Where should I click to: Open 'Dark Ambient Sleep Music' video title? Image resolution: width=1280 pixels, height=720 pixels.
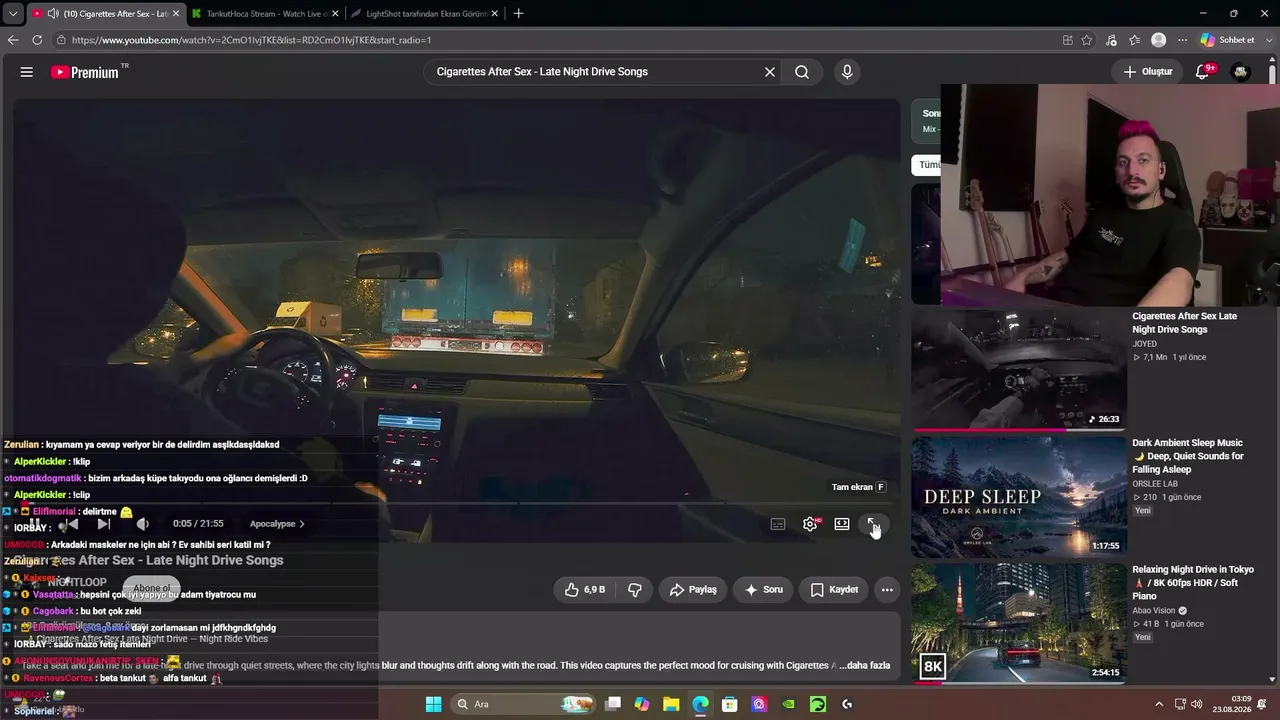(x=1187, y=456)
